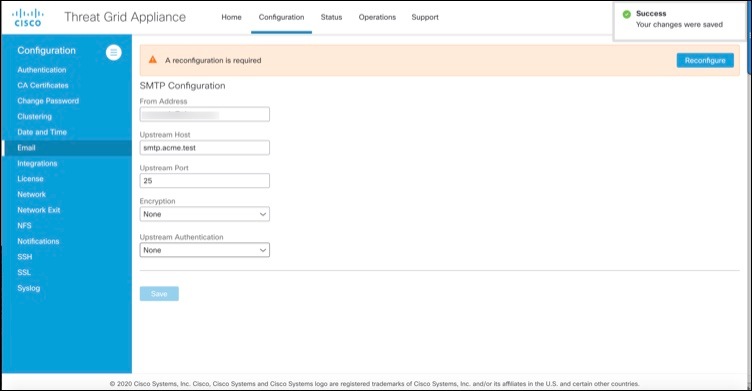Open the Home tab
Screen dimensions: 752x391
pyautogui.click(x=231, y=17)
